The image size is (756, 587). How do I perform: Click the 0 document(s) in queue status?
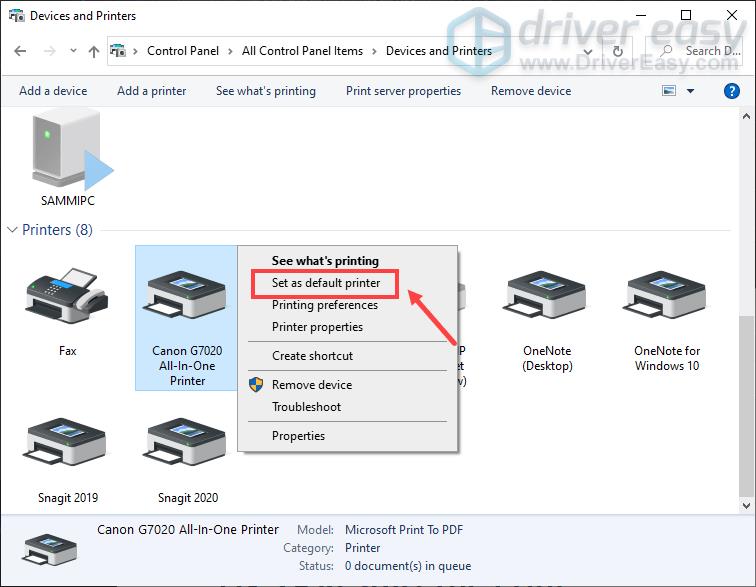click(x=408, y=566)
